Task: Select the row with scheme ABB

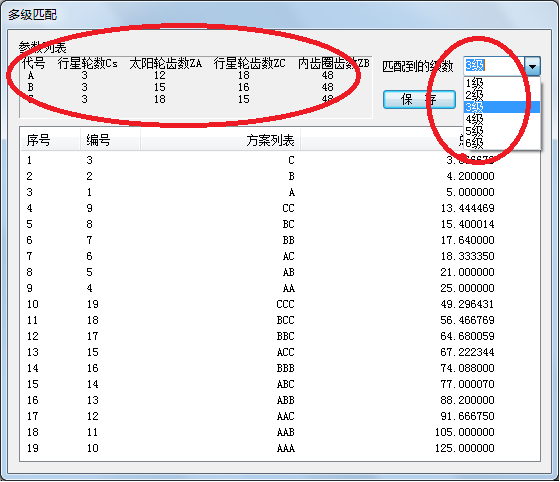Action: point(280,400)
